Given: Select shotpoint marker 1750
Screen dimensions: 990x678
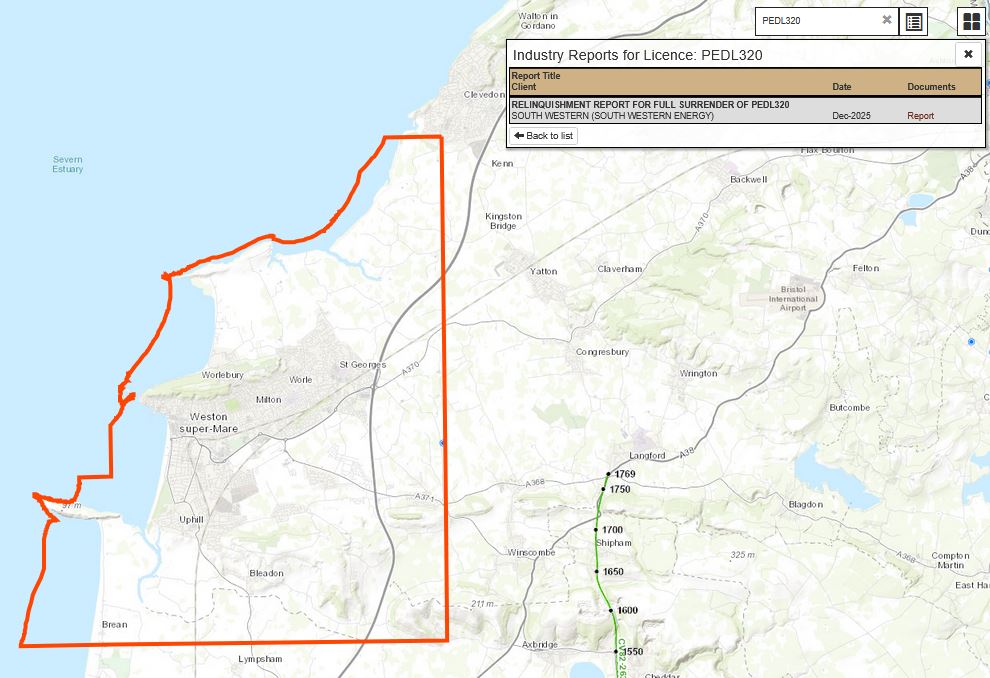Looking at the screenshot, I should 603,490.
